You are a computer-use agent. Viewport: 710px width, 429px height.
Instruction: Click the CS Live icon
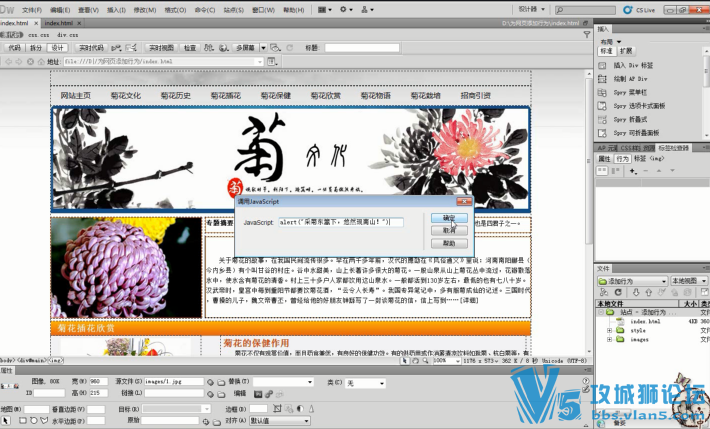click(628, 10)
